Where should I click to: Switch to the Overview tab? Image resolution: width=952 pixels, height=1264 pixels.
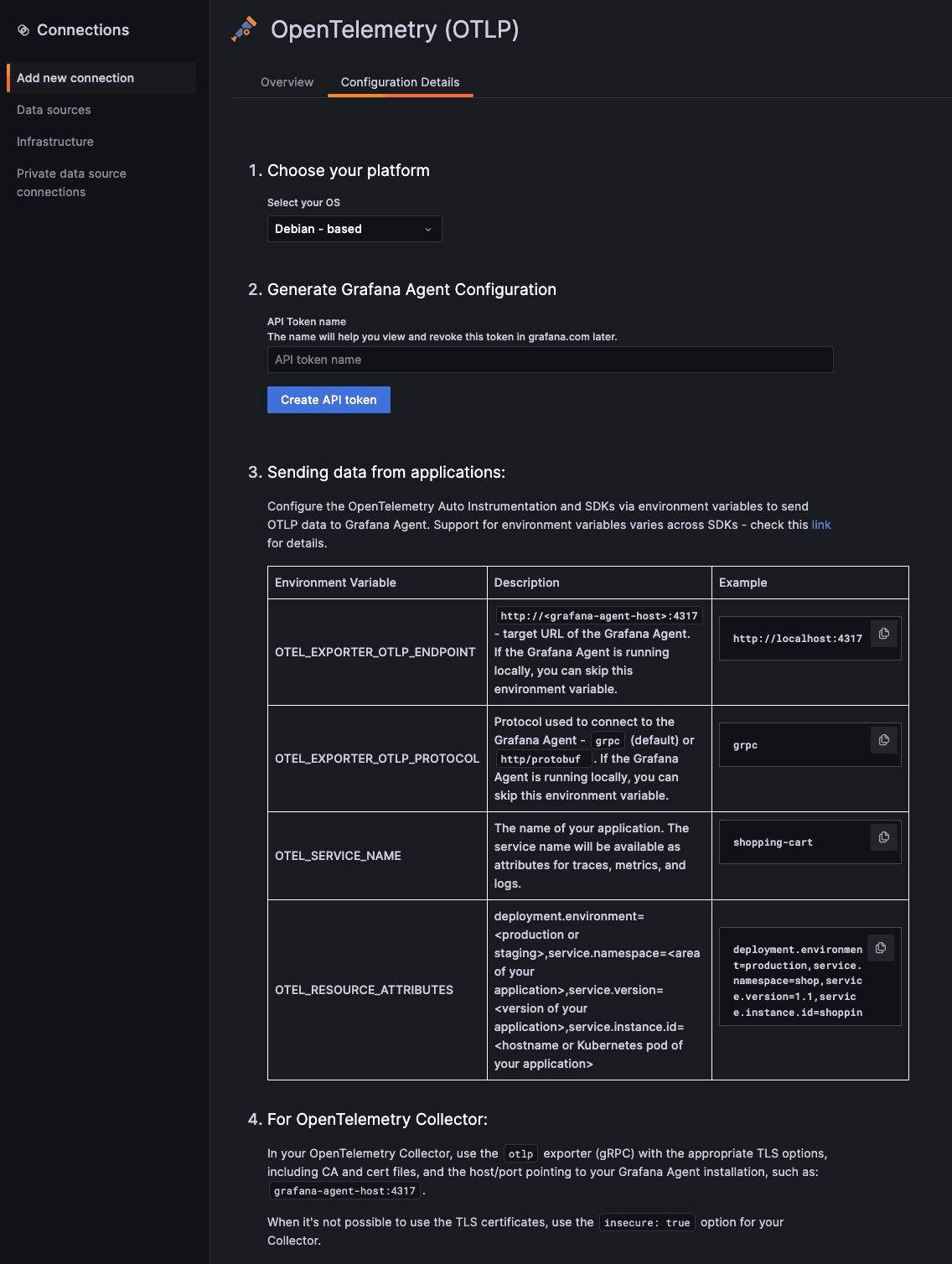coord(286,81)
